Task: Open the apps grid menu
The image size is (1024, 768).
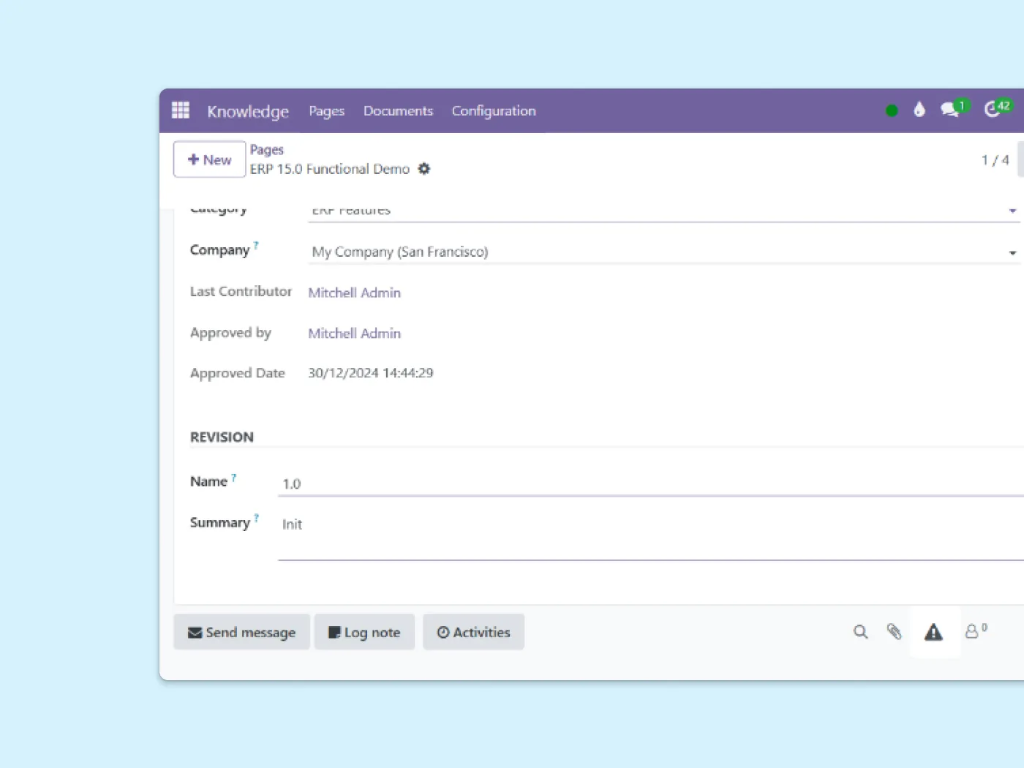Action: (180, 111)
